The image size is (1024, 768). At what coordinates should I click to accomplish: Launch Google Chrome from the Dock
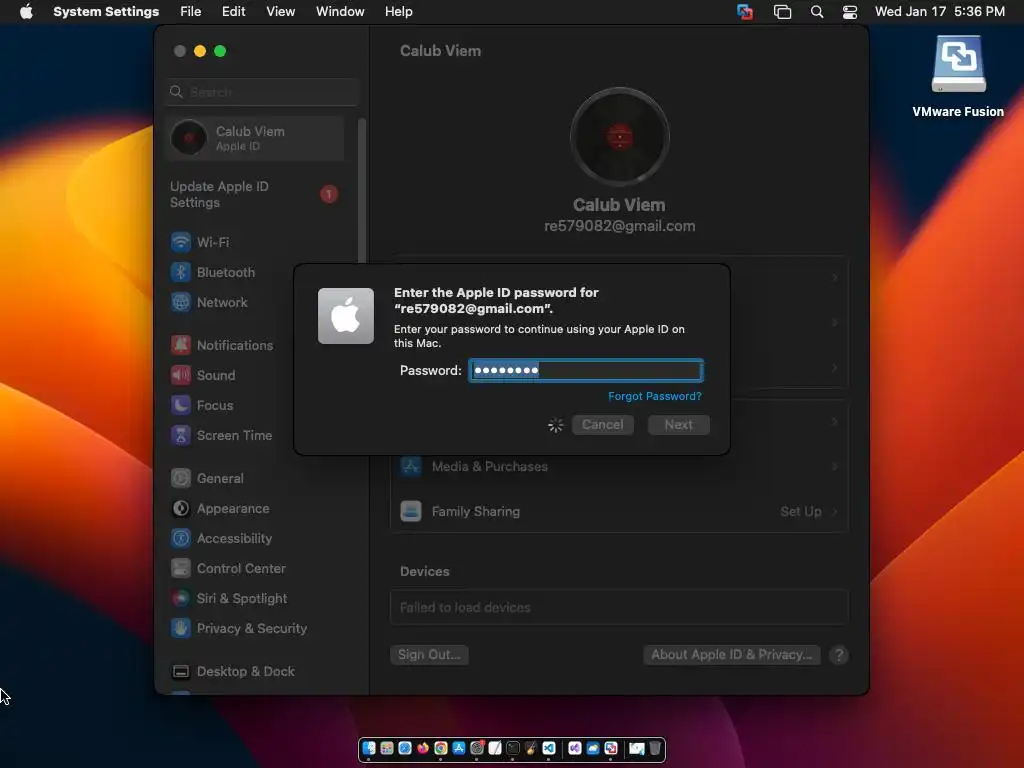tap(441, 748)
